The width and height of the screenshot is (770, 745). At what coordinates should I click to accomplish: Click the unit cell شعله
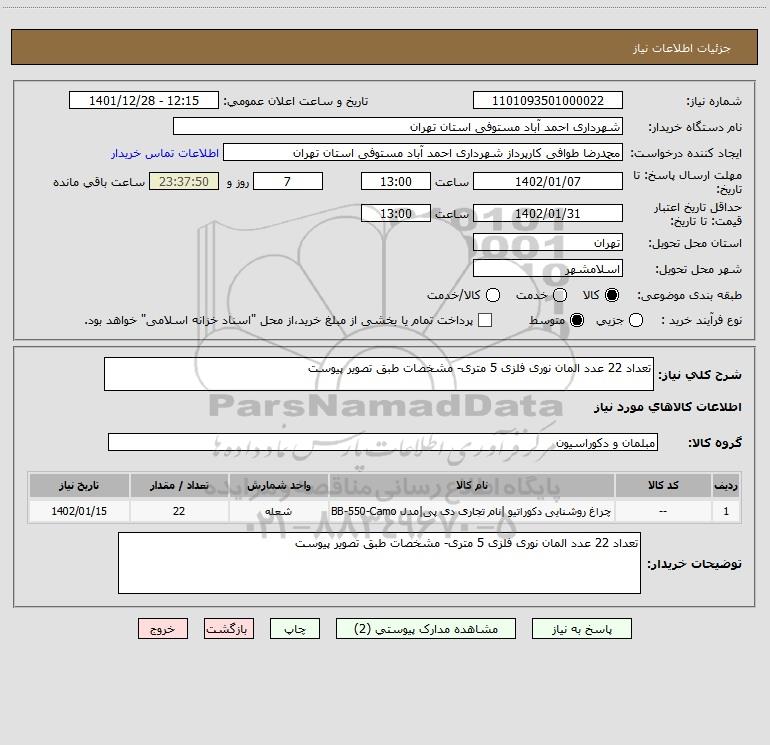278,511
